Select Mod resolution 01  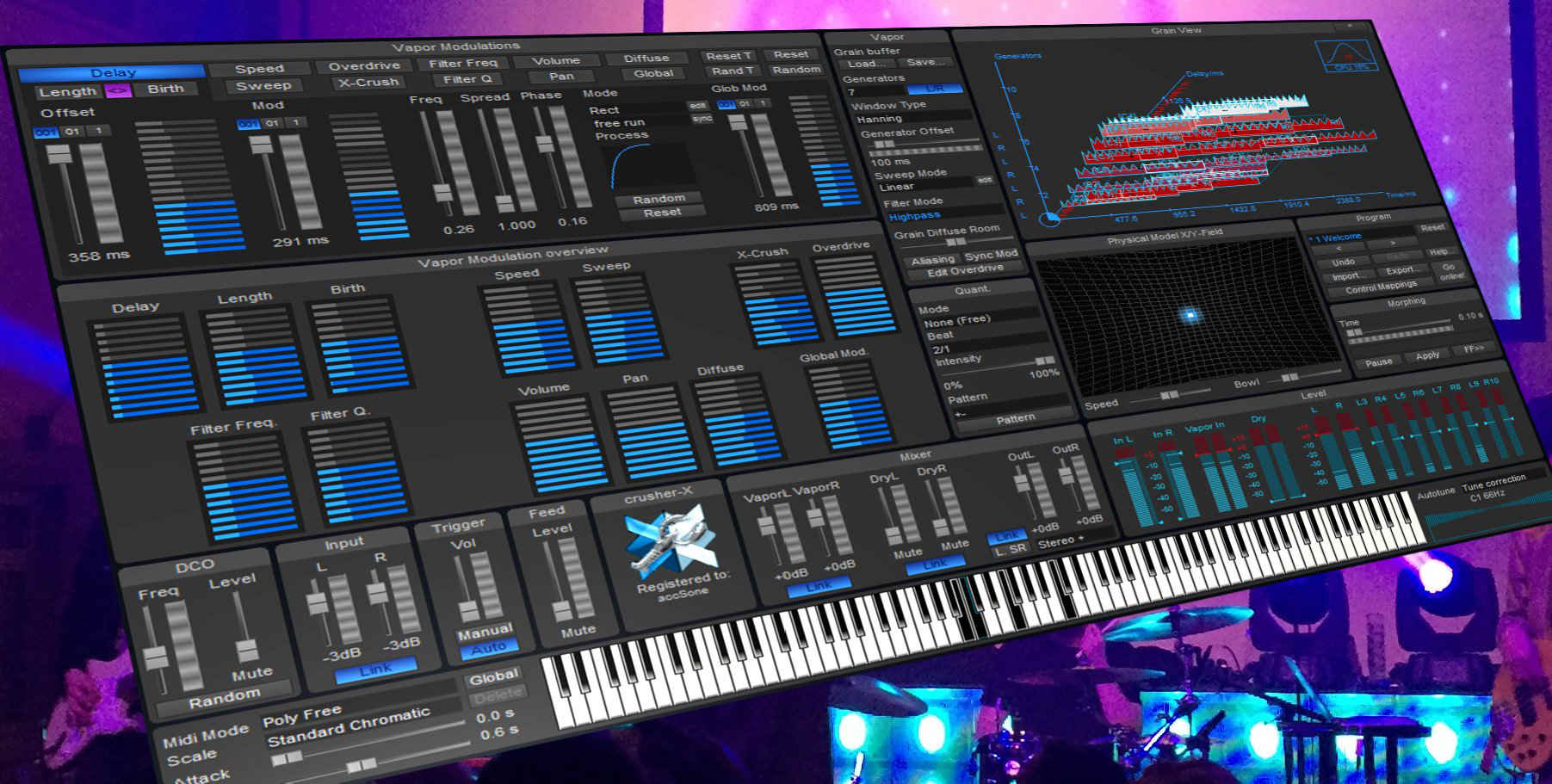(272, 123)
